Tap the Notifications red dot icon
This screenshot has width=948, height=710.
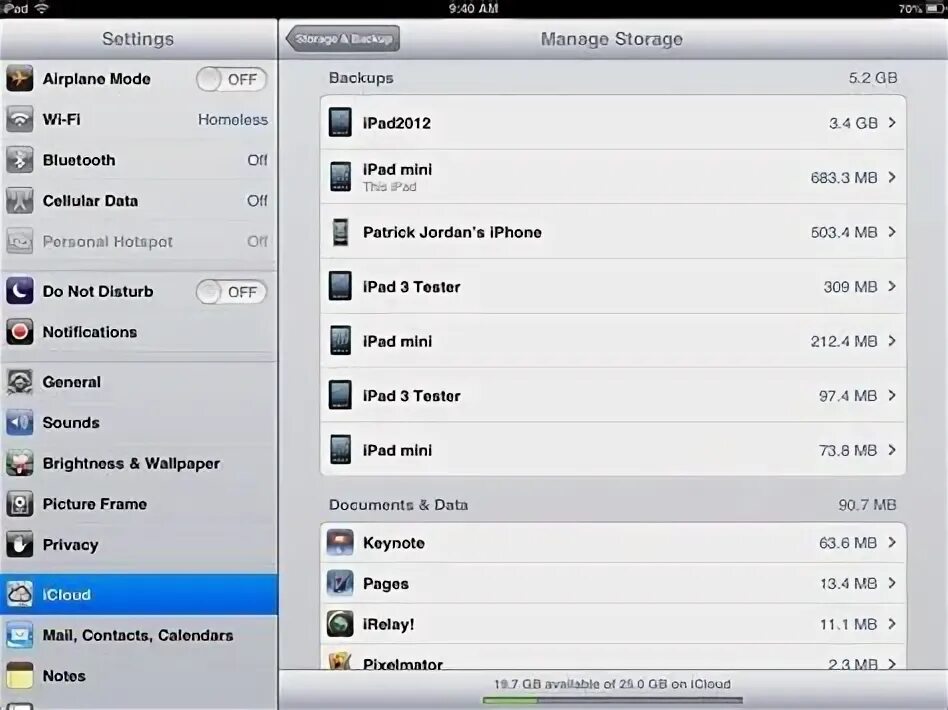click(19, 331)
